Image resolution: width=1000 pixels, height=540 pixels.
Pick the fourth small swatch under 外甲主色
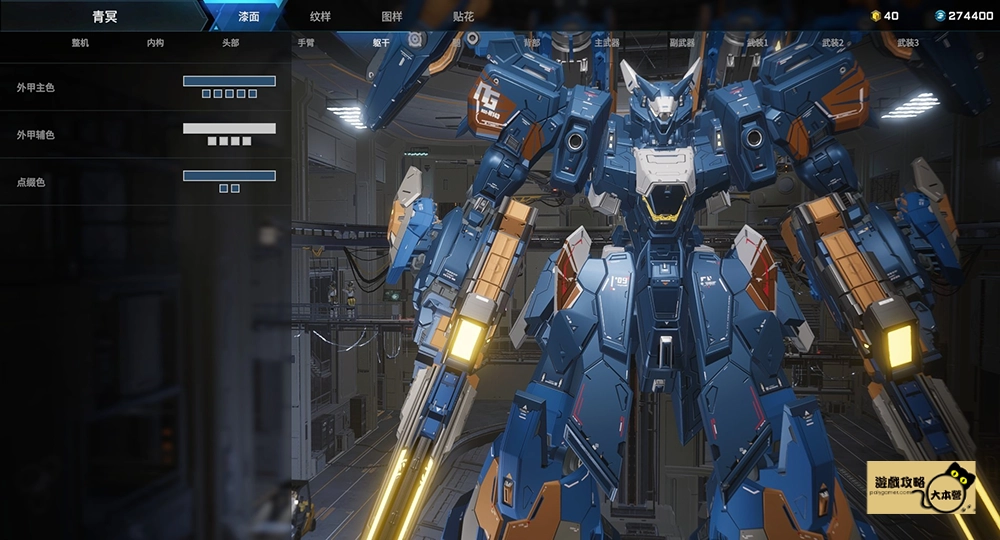click(241, 94)
